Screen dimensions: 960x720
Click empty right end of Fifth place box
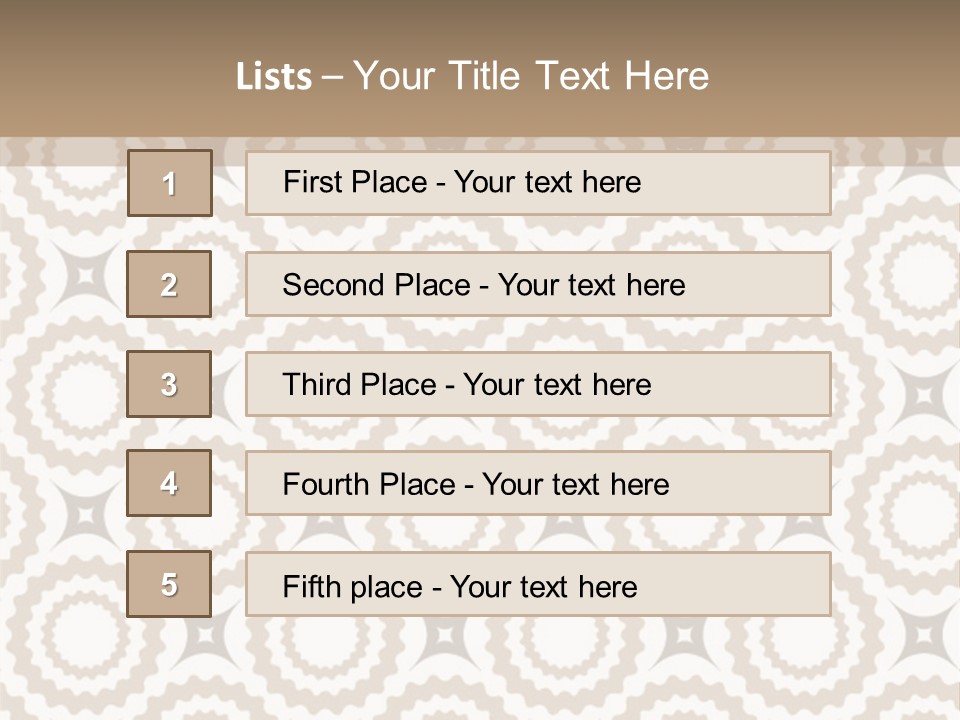(760, 584)
